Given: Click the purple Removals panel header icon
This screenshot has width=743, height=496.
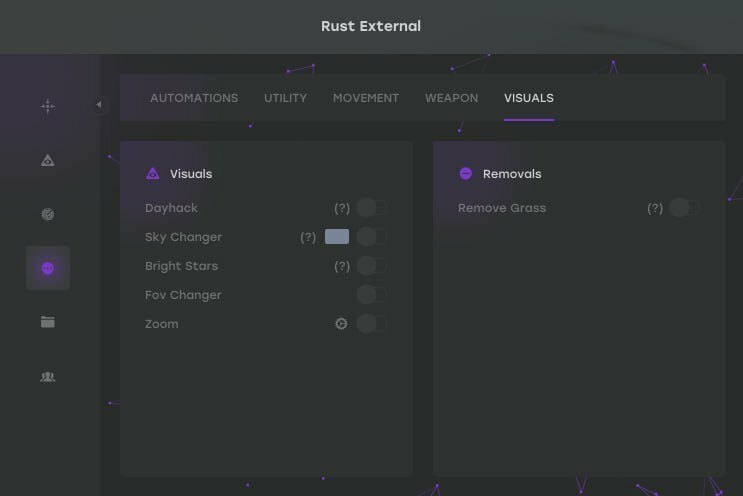Looking at the screenshot, I should pyautogui.click(x=465, y=173).
